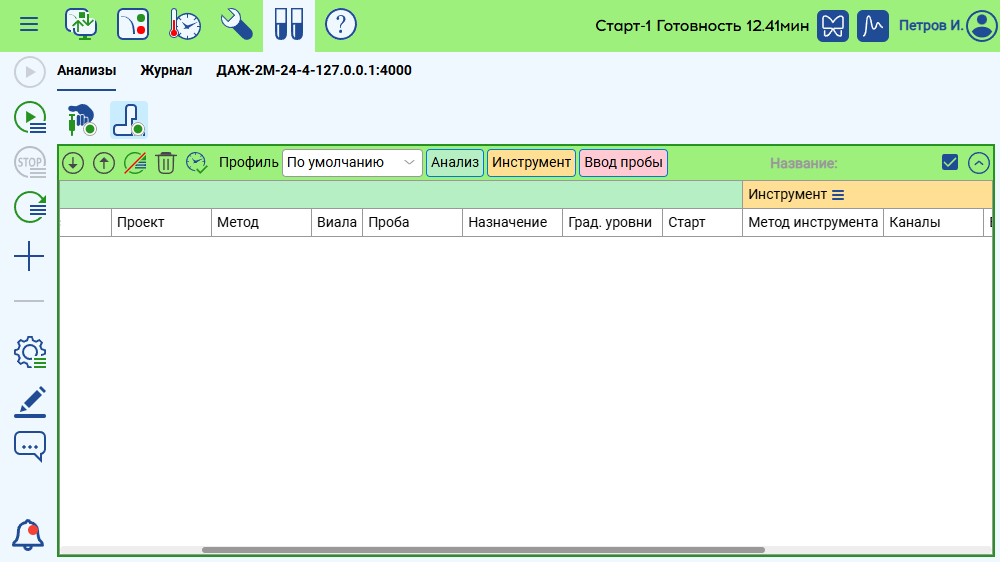
Task: Open the hamburger main menu
Action: coord(30,24)
